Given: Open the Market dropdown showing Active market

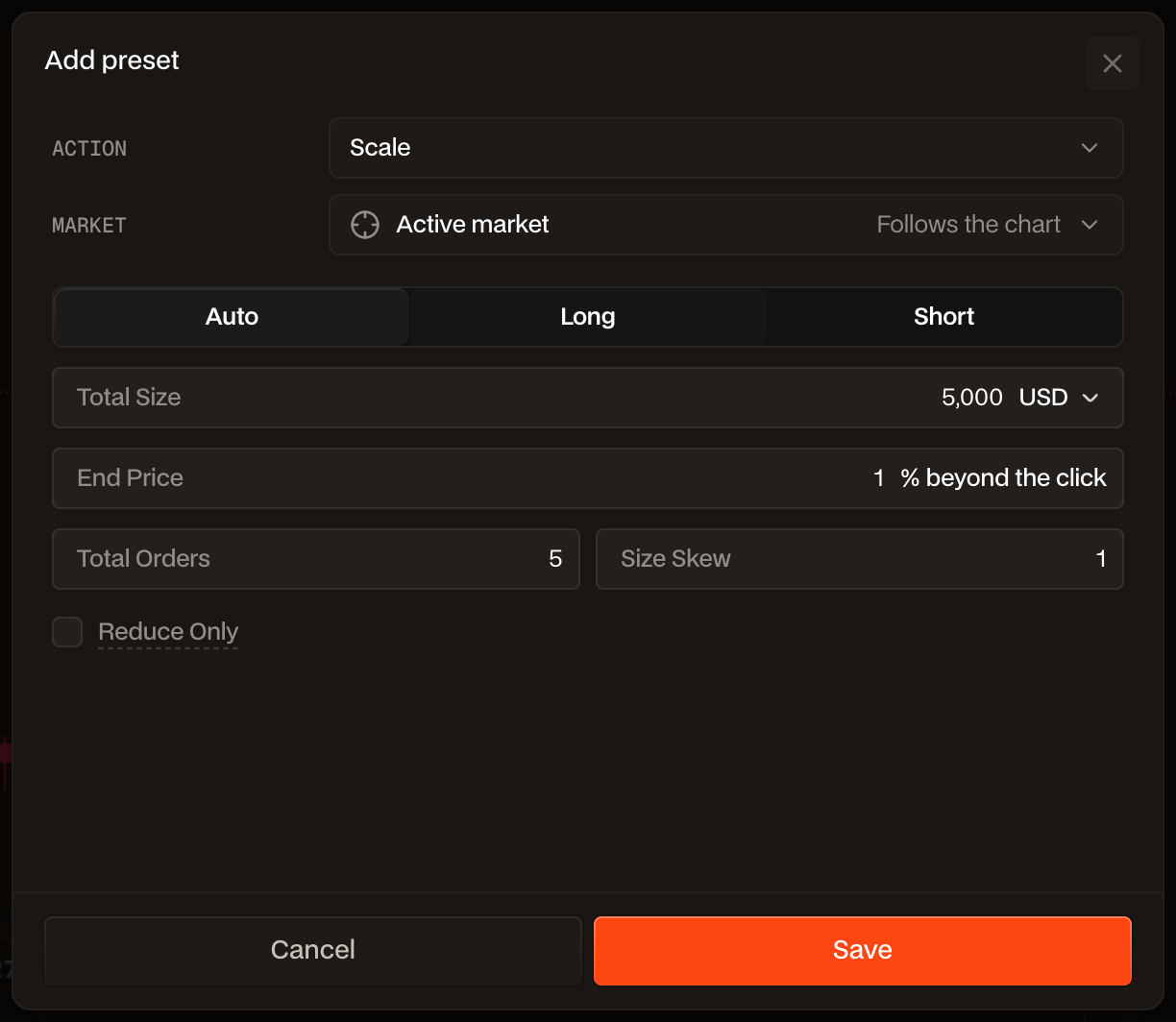Looking at the screenshot, I should coord(725,225).
